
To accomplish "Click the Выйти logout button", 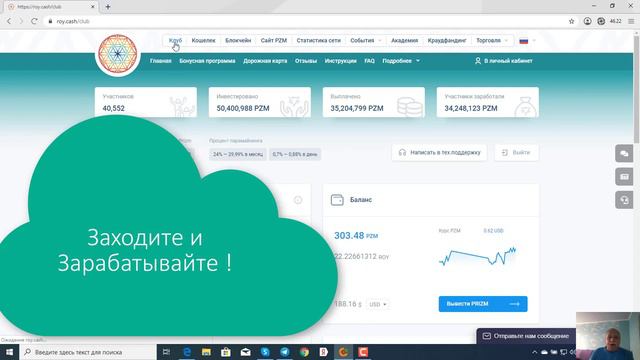I will [x=517, y=153].
